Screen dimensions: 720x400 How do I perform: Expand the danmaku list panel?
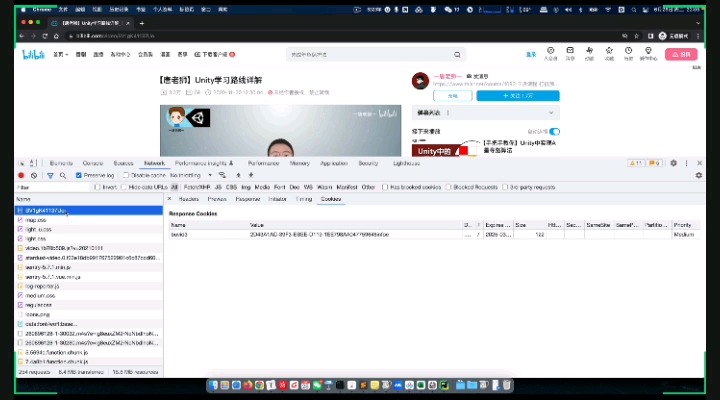[x=551, y=113]
